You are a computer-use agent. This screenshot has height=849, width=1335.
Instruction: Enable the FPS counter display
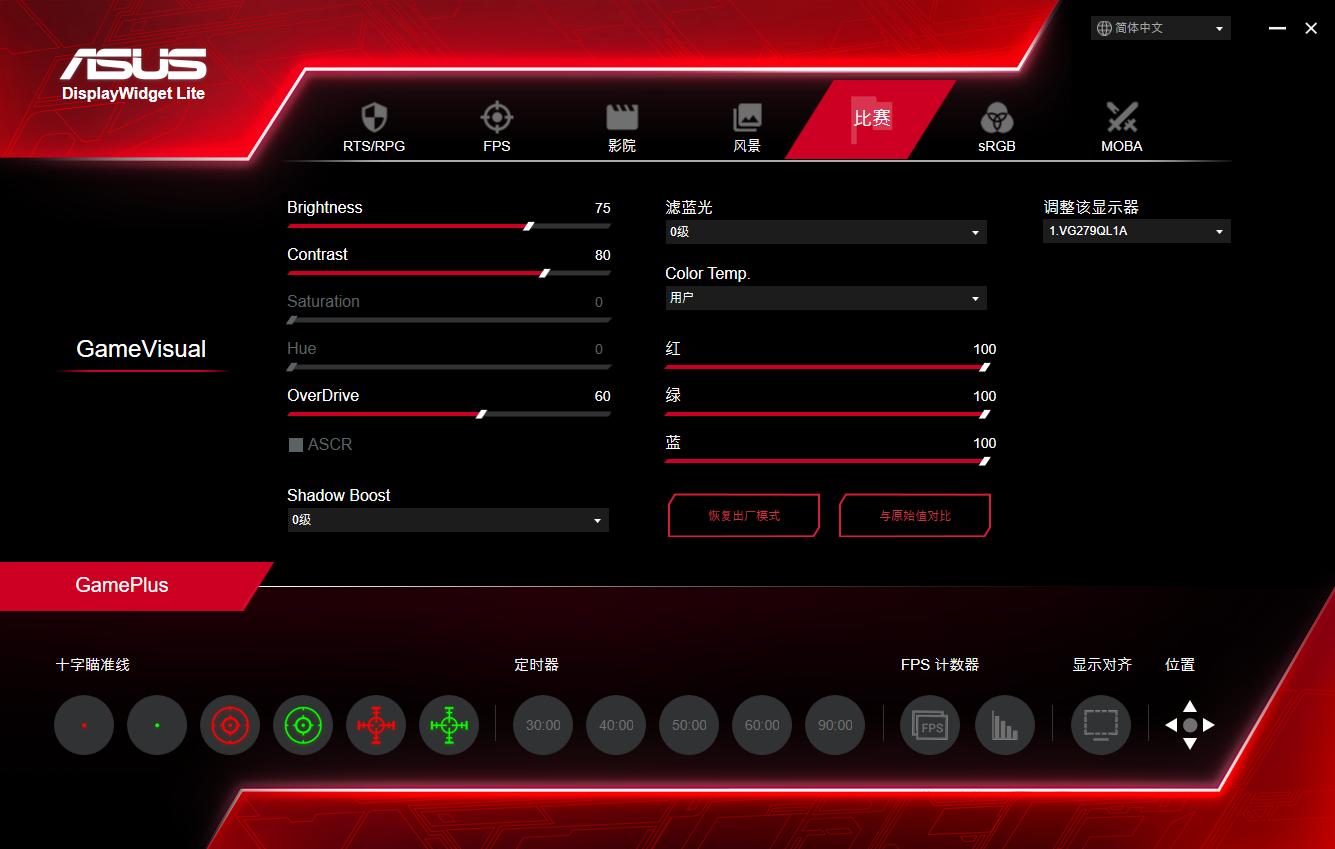click(930, 725)
